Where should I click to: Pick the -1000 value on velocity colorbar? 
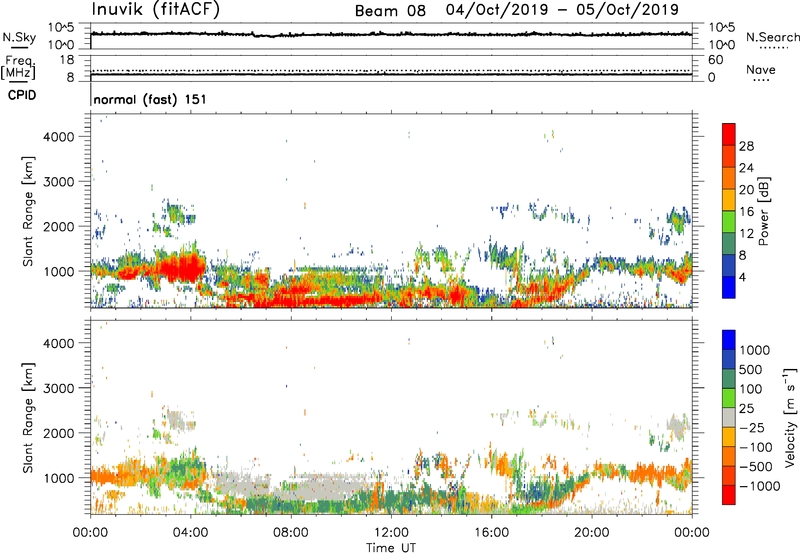pos(759,486)
